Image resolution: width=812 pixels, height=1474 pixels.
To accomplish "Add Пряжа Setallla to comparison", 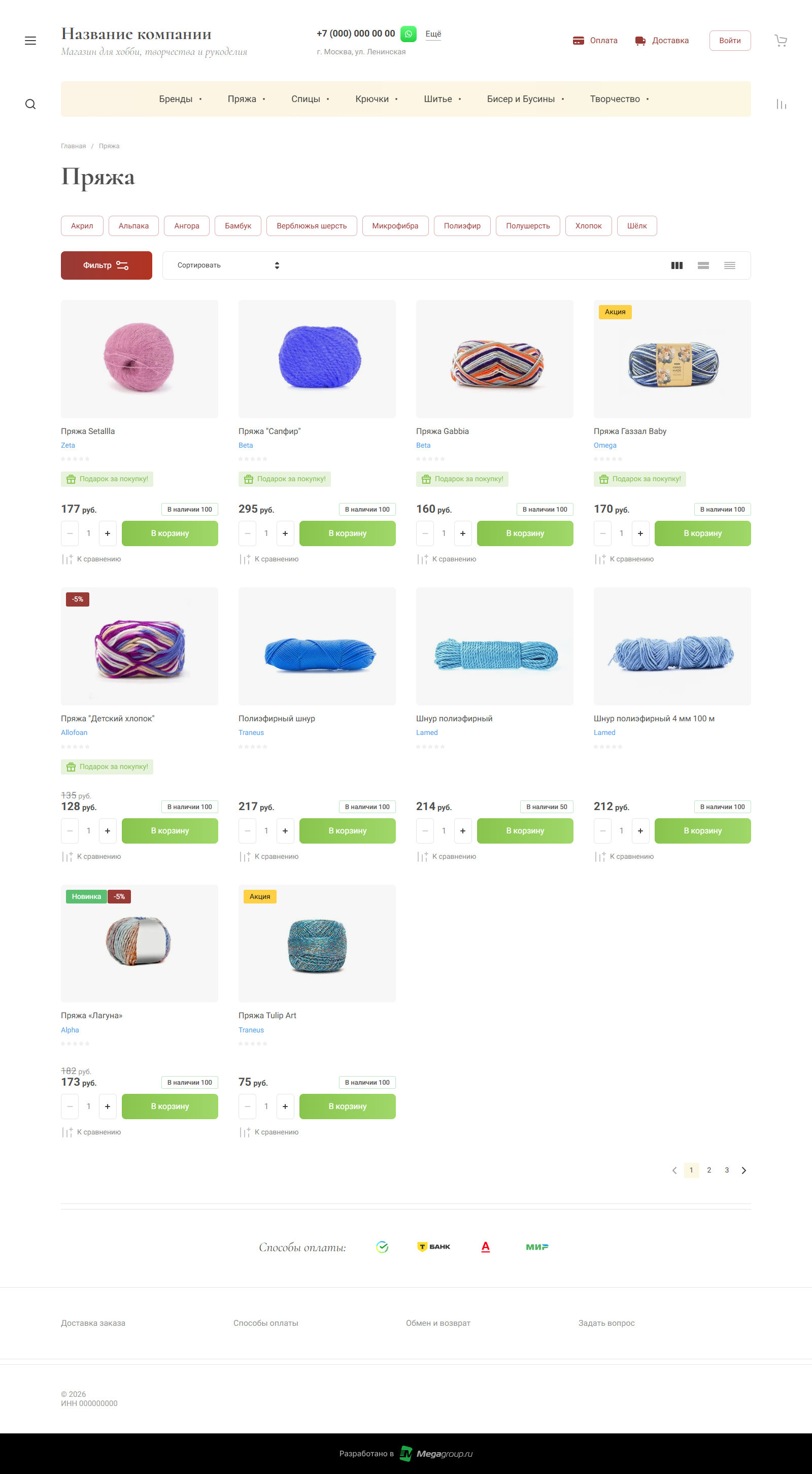I will 91,559.
